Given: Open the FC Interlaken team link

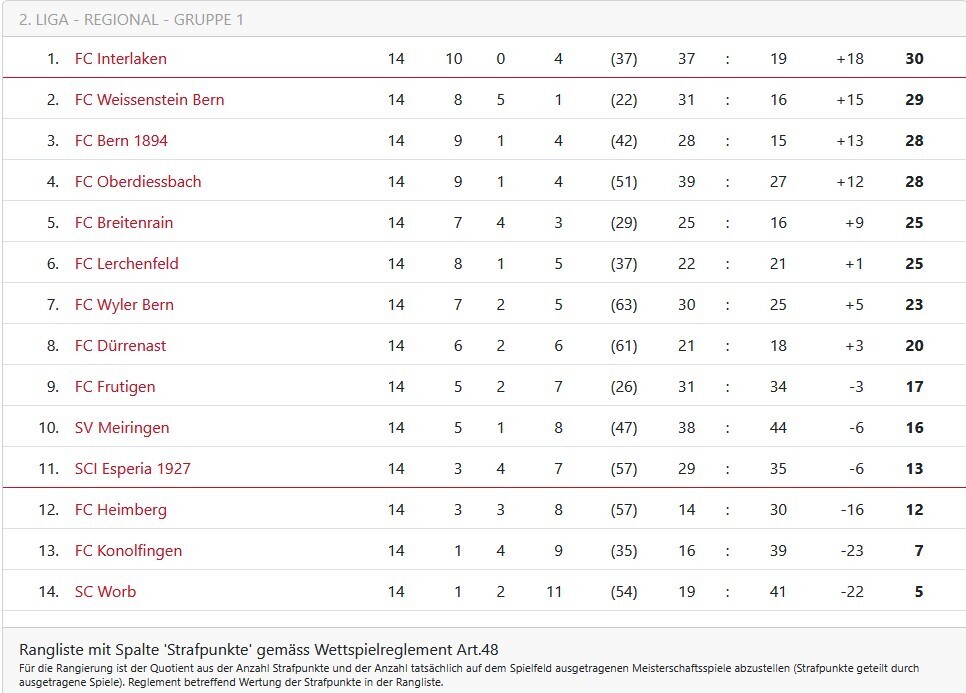Looking at the screenshot, I should pyautogui.click(x=120, y=59).
